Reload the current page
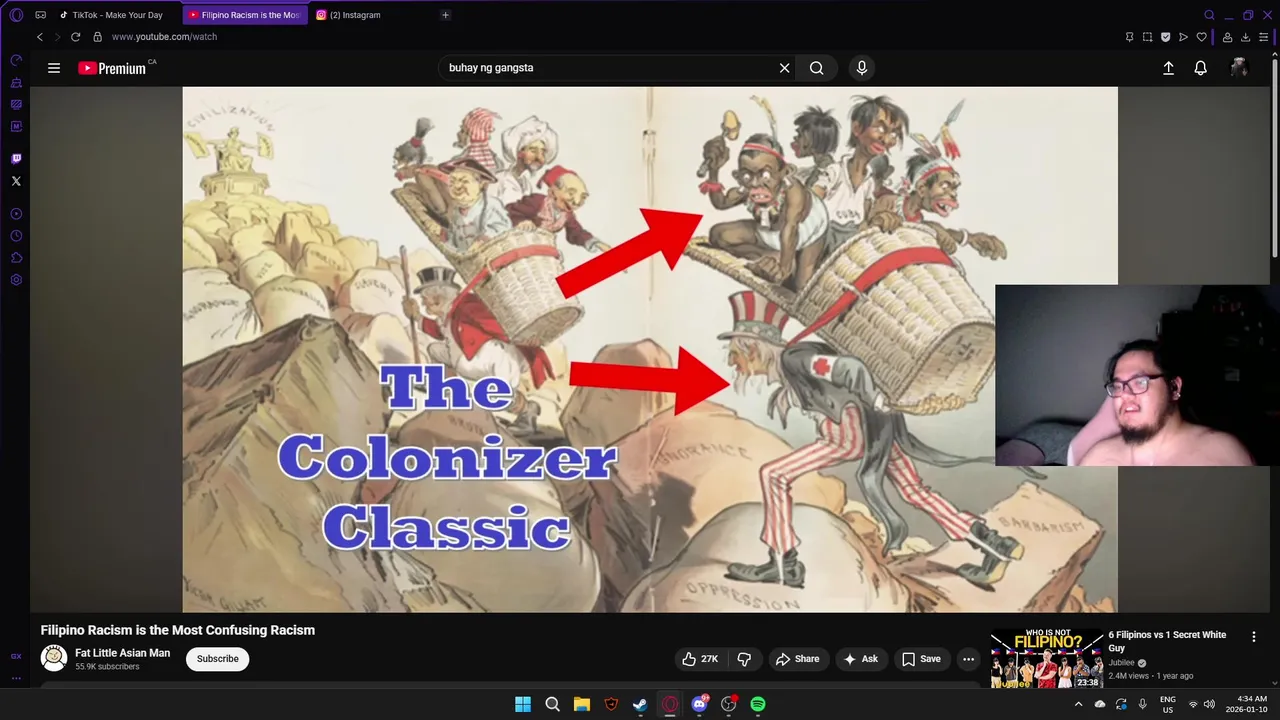Screen dimensions: 1280x720 (75, 37)
